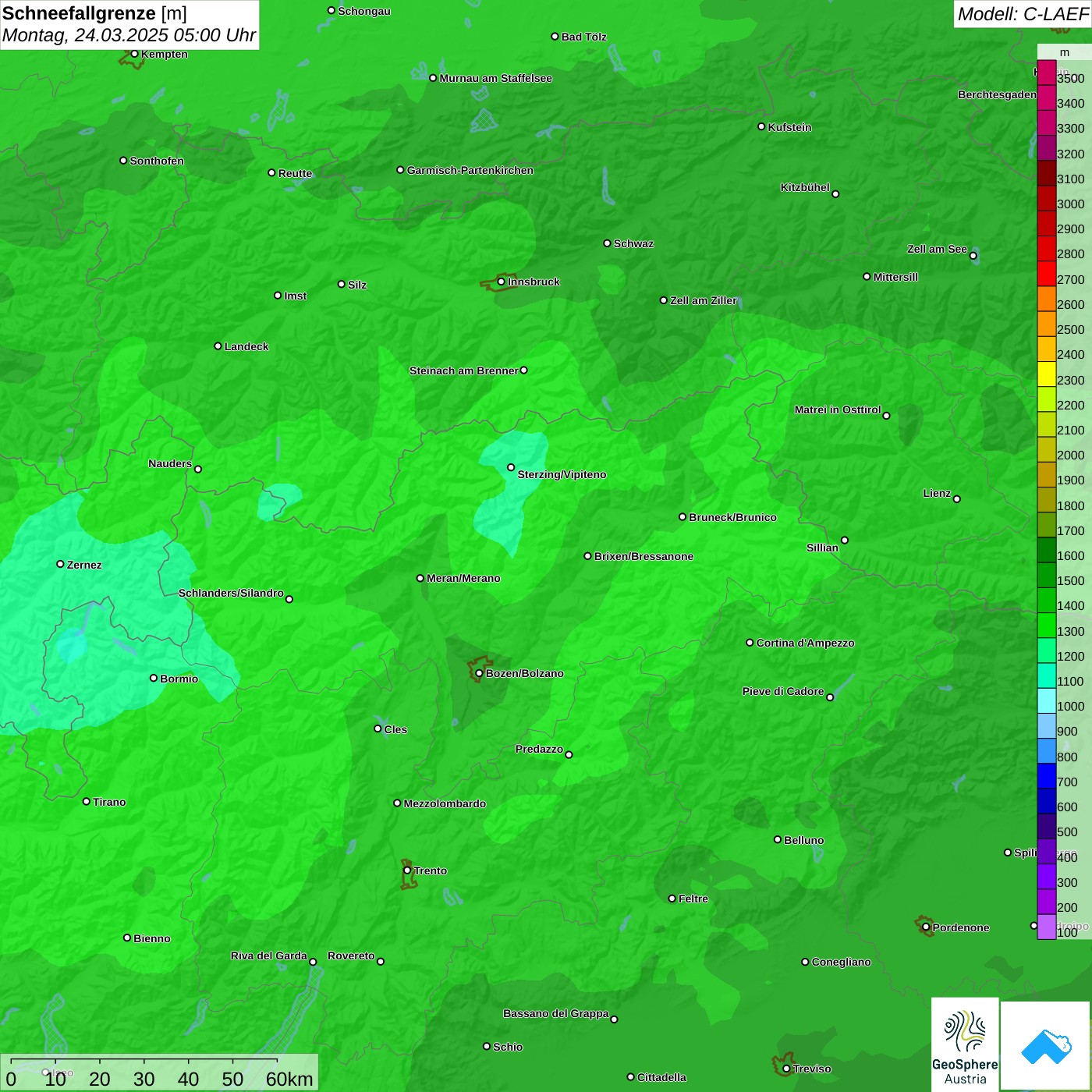The image size is (1092, 1092).
Task: Click the "Bad Tölz" town label
Action: click(x=583, y=37)
